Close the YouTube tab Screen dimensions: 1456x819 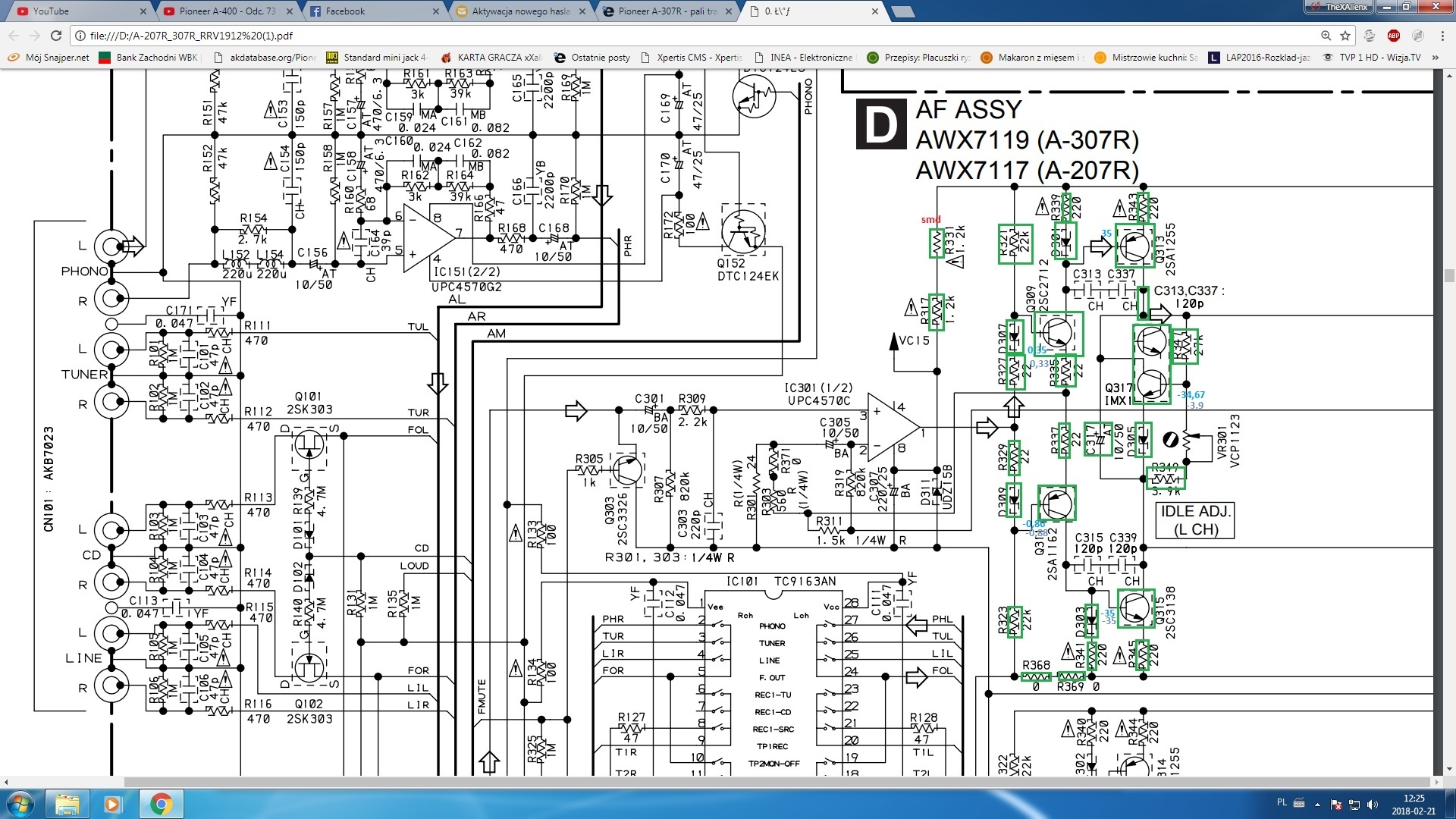click(143, 11)
